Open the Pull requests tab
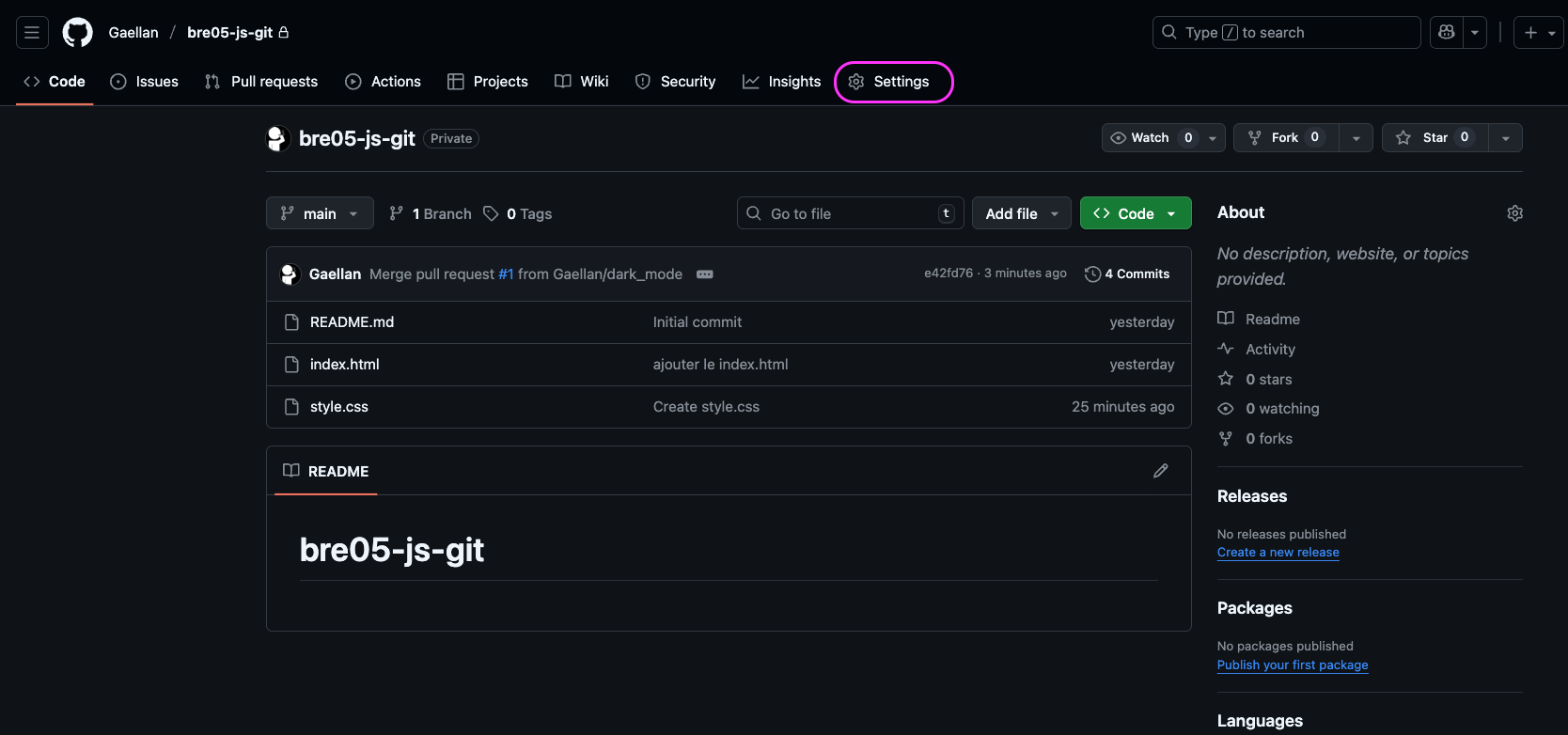This screenshot has height=735, width=1568. point(261,82)
